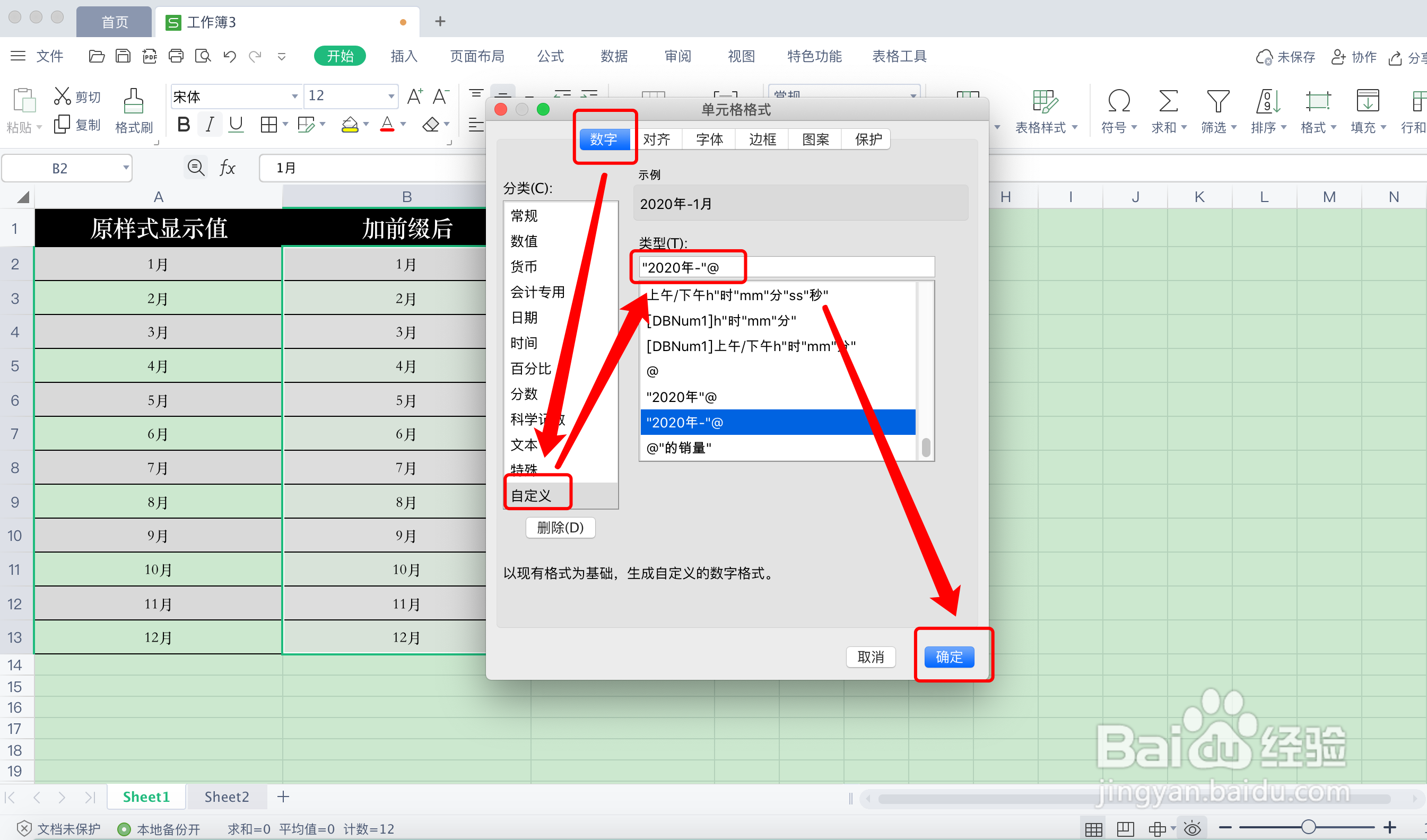Click the paste (粘贴) icon
The image size is (1427, 840).
(24, 101)
